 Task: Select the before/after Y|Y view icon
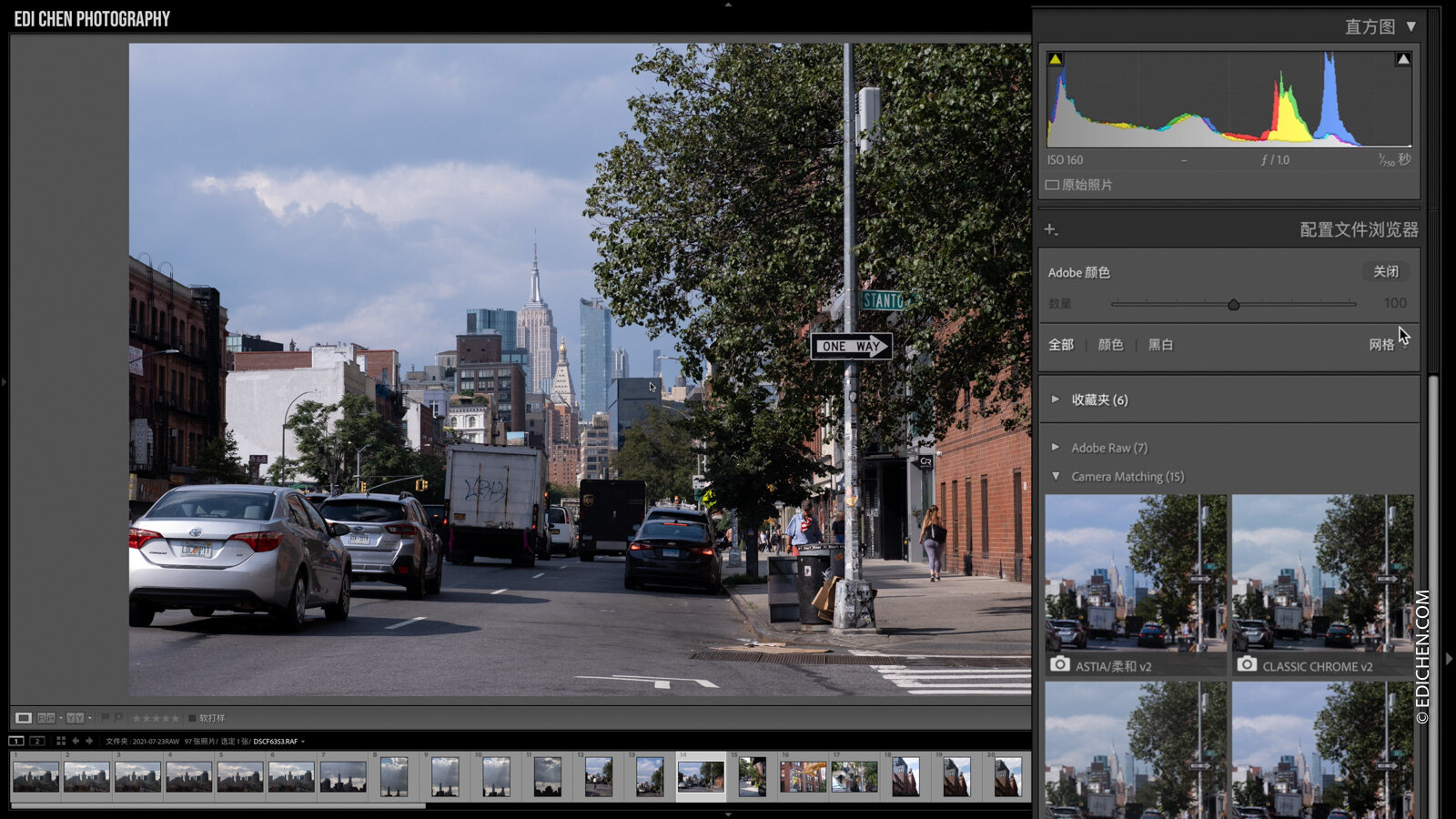point(76,718)
